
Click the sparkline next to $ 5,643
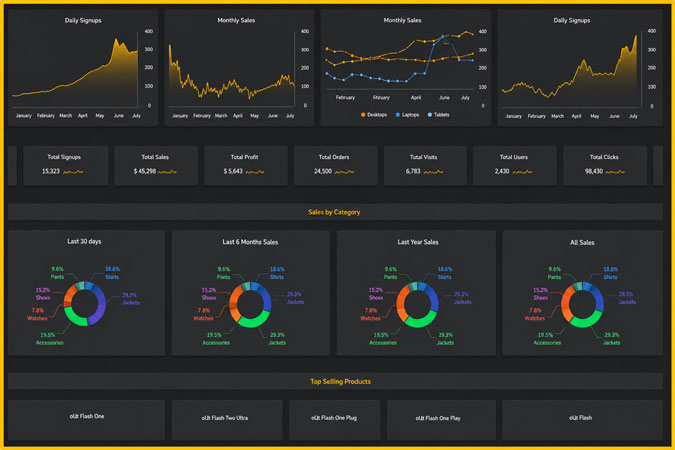(255, 172)
